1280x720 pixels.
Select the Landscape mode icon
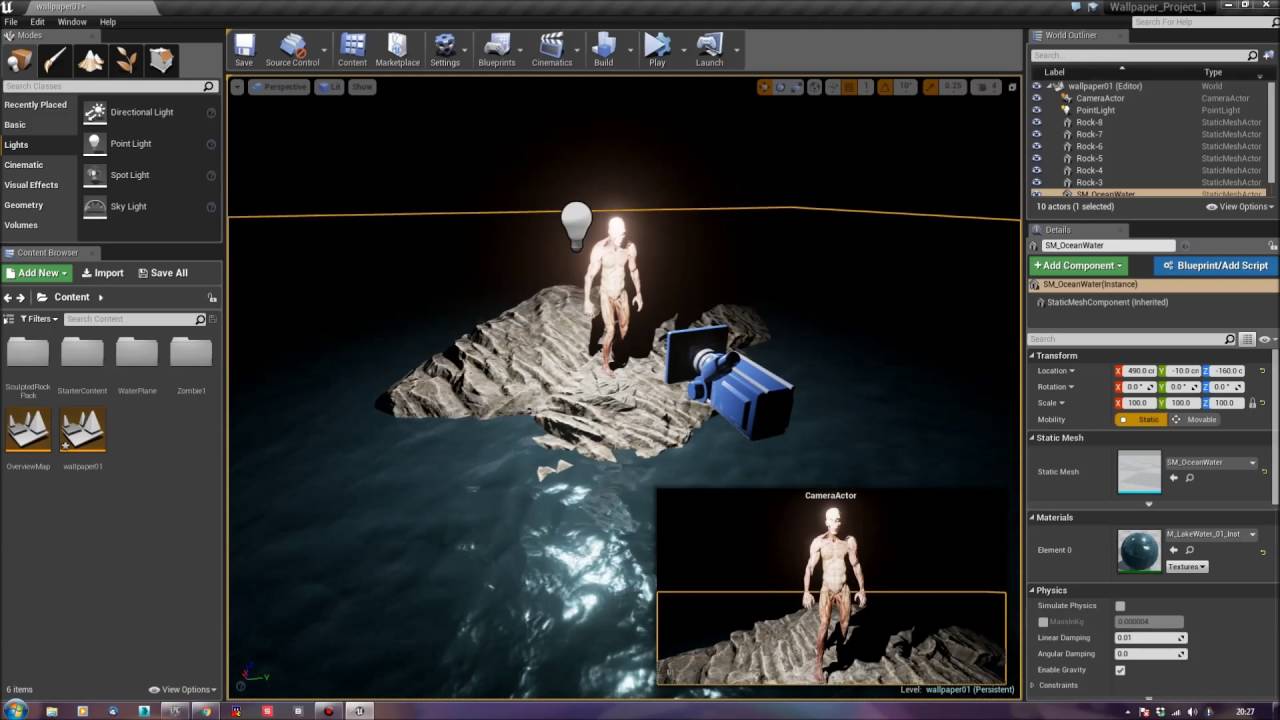(90, 60)
